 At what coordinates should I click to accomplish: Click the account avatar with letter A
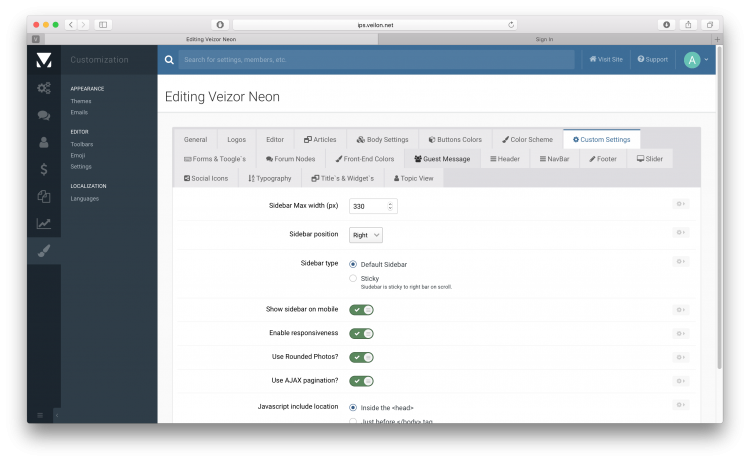click(692, 60)
